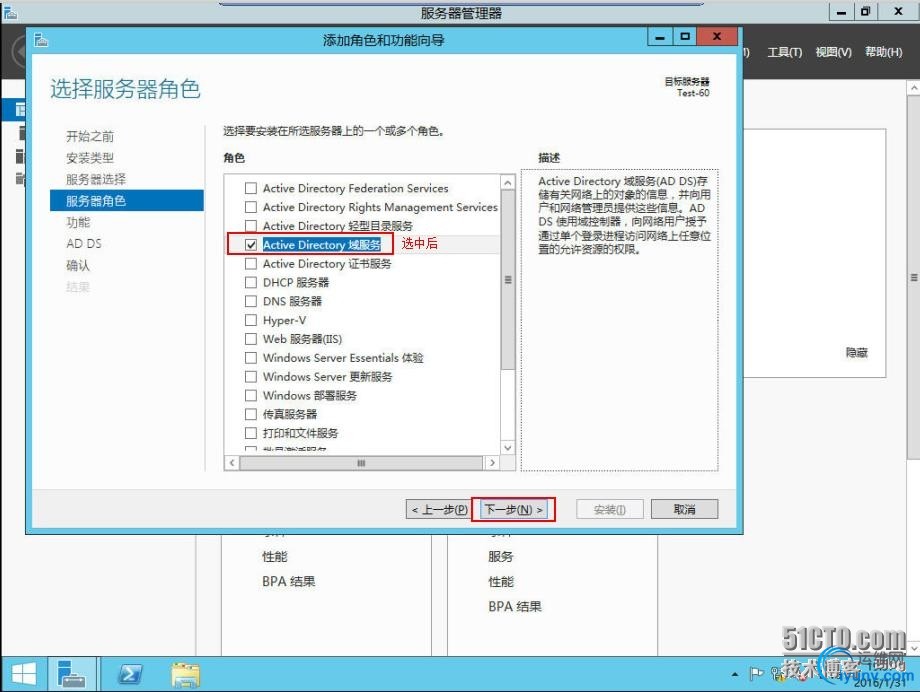This screenshot has width=920, height=692.
Task: Enable the DNS 服务器 role
Action: pos(251,301)
